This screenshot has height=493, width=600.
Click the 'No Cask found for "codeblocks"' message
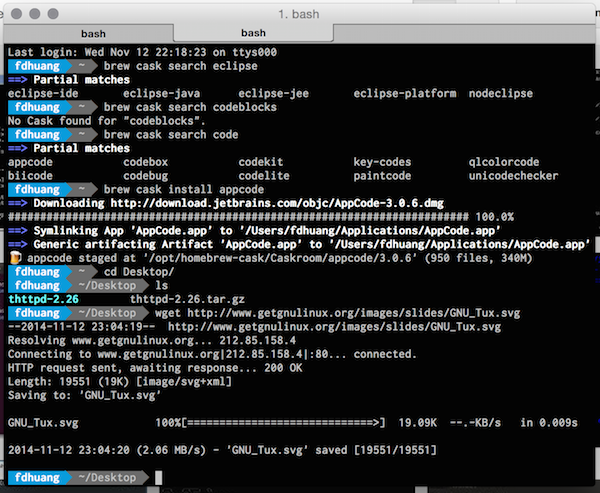pyautogui.click(x=107, y=121)
